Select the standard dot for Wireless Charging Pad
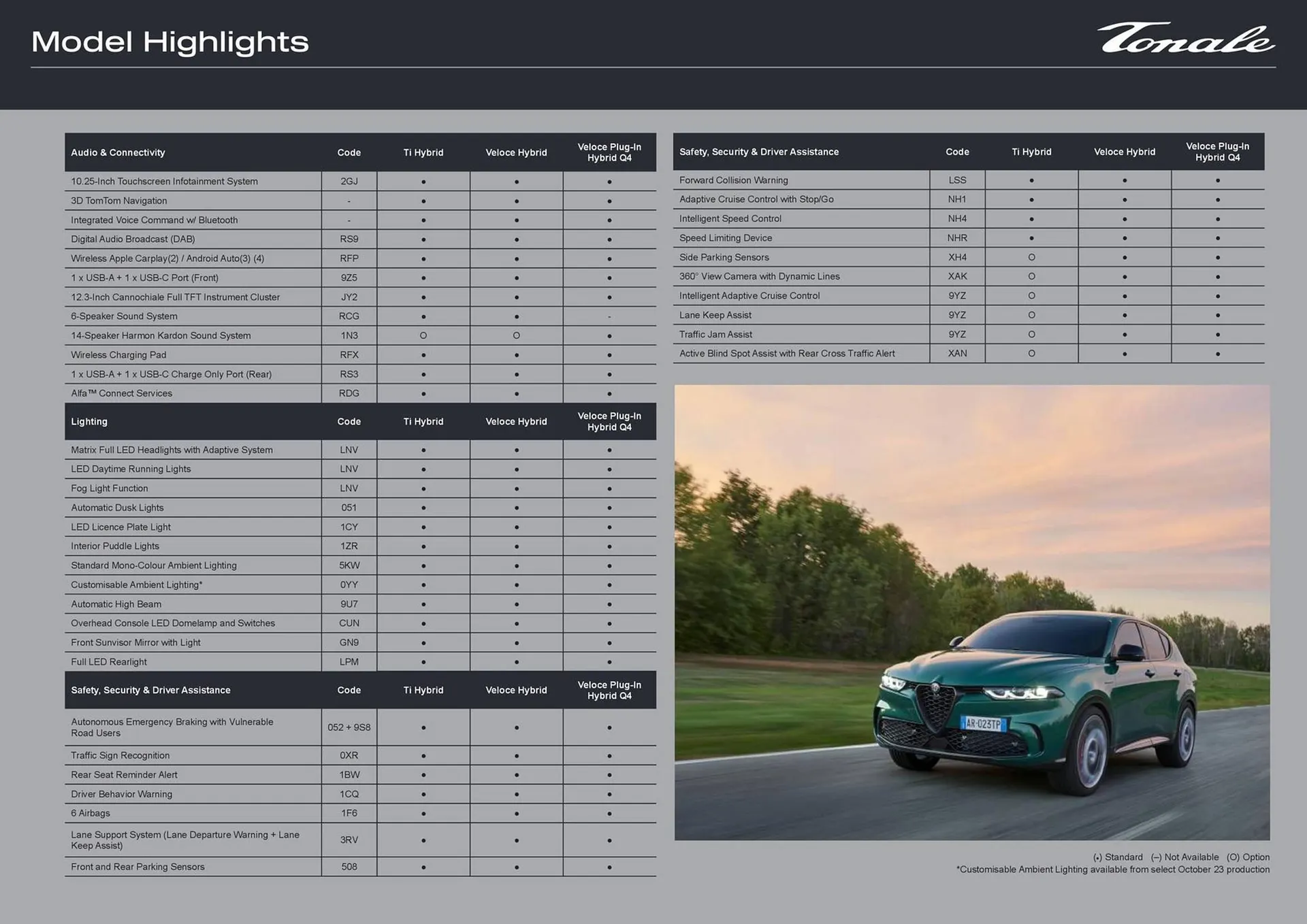Screen dimensions: 1307x924 423,354
